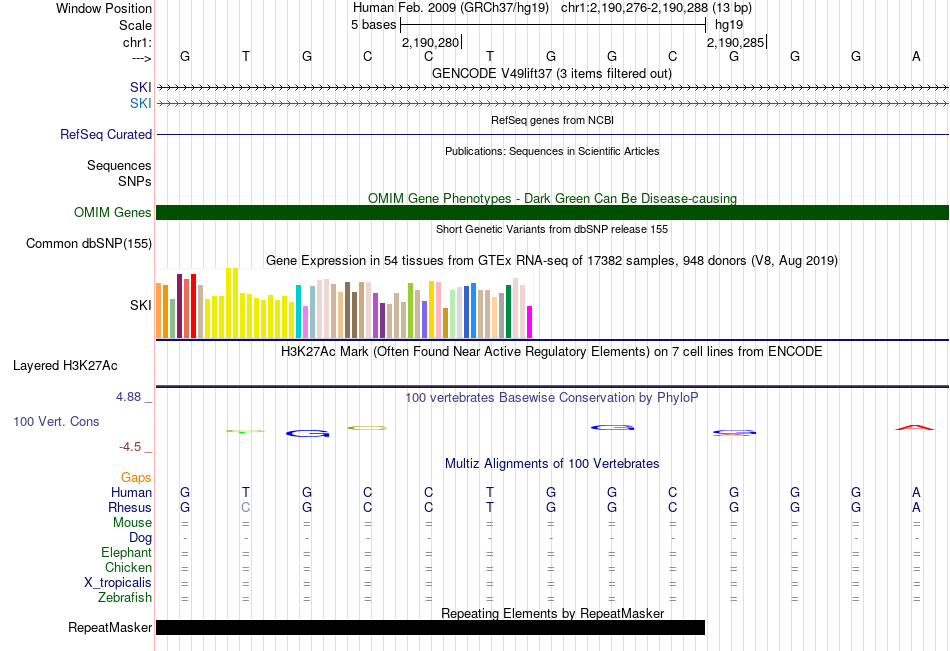950x651 pixels.
Task: Click the 'A' base in the reference sequence row
Action: (916, 56)
